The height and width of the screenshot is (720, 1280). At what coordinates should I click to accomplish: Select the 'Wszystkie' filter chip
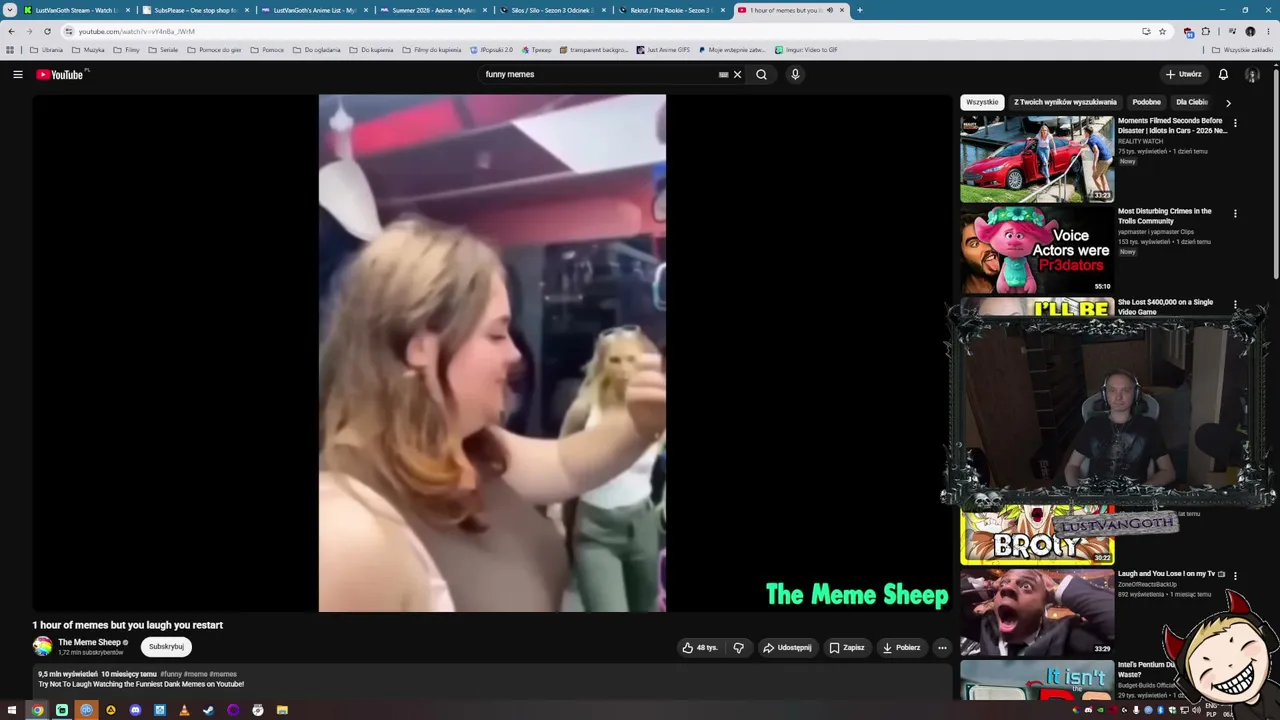(x=982, y=102)
